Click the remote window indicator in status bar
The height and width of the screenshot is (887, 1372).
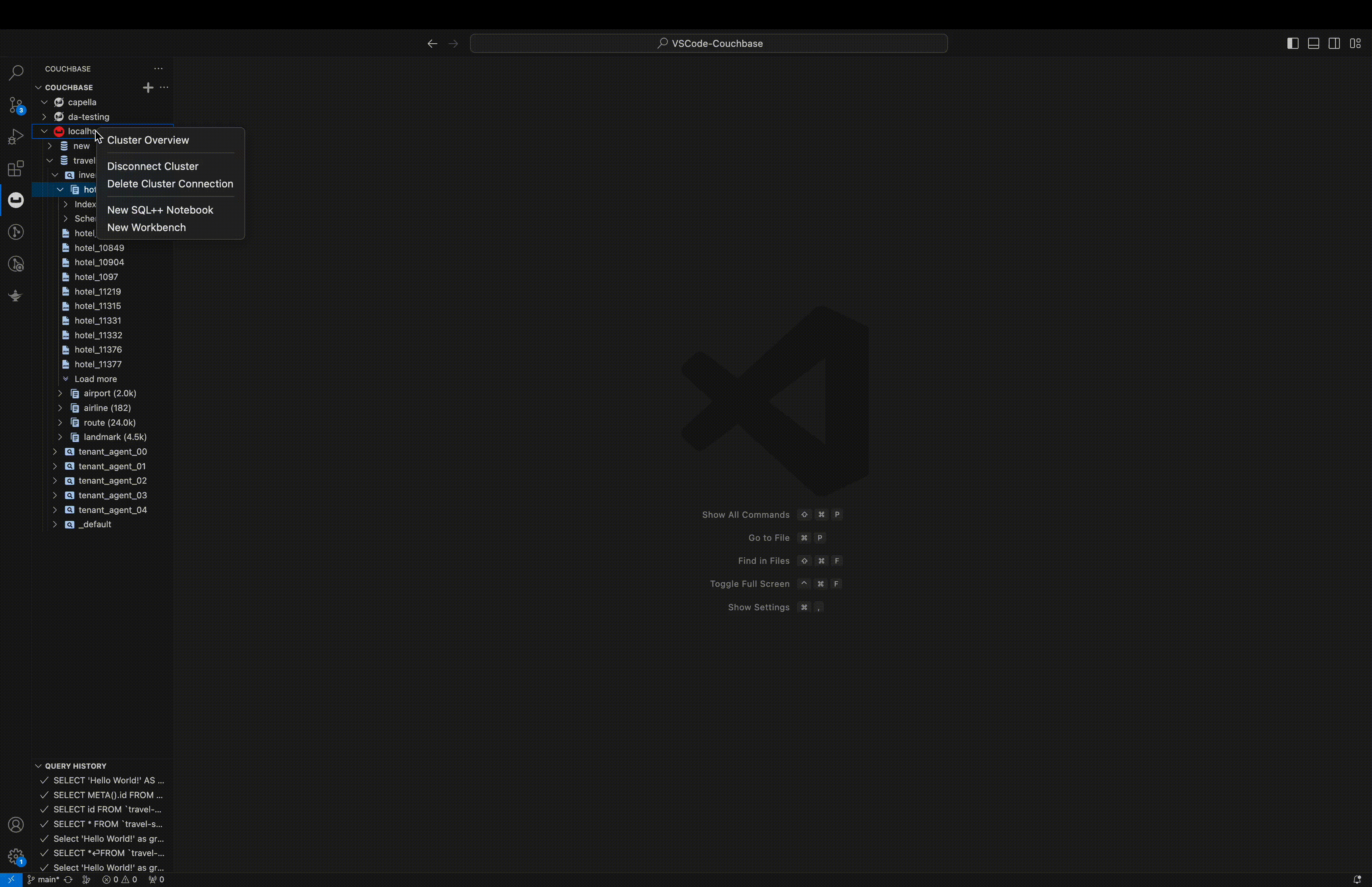point(11,879)
